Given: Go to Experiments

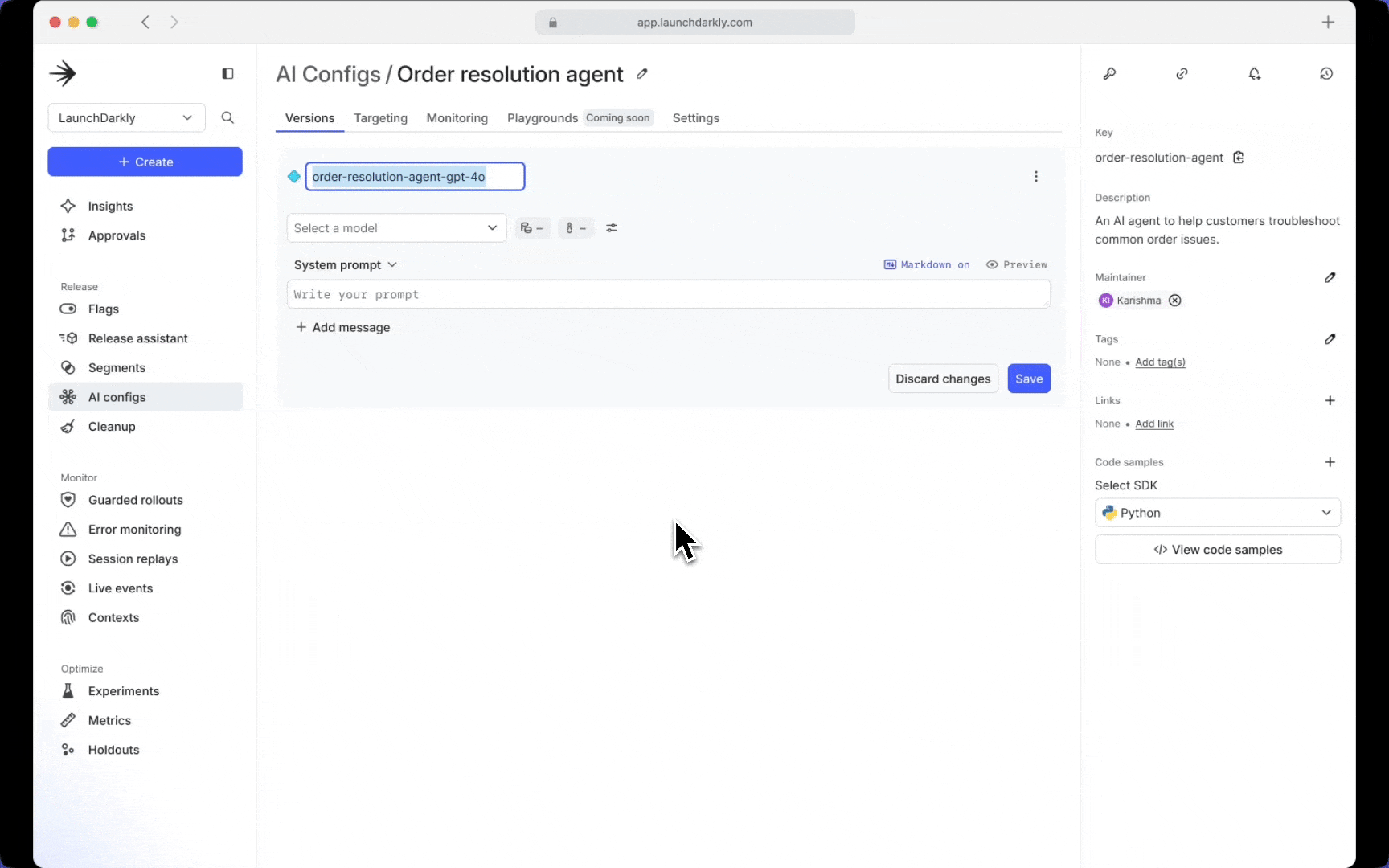Looking at the screenshot, I should tap(145, 691).
